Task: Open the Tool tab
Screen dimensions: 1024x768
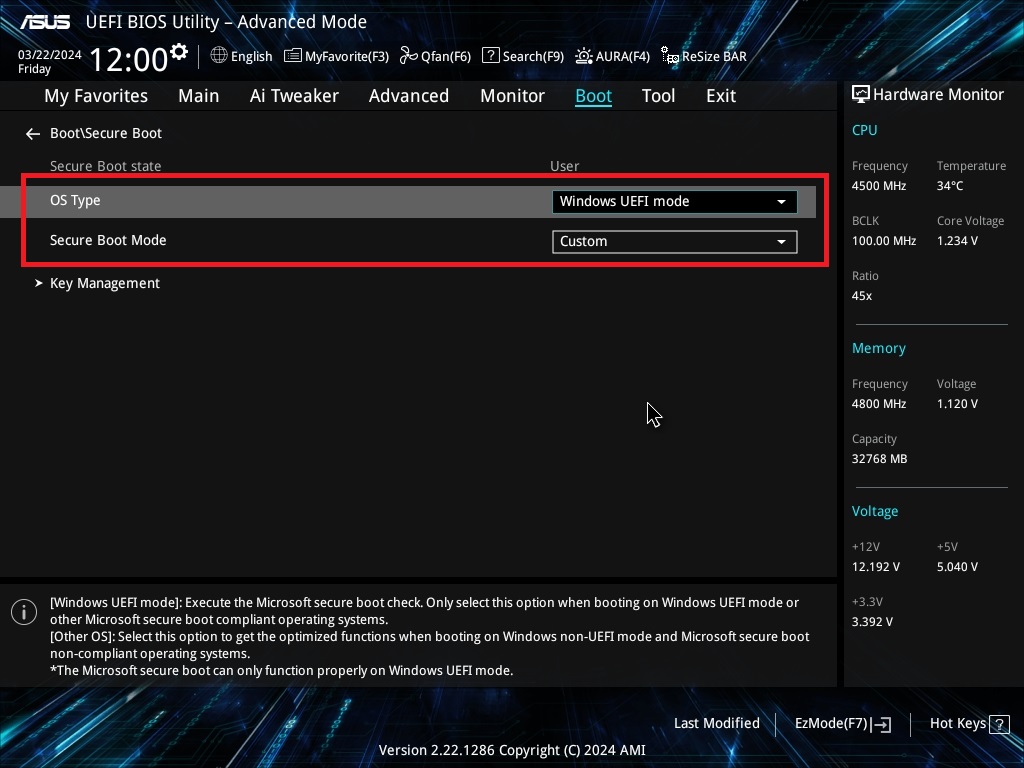Action: click(x=658, y=96)
